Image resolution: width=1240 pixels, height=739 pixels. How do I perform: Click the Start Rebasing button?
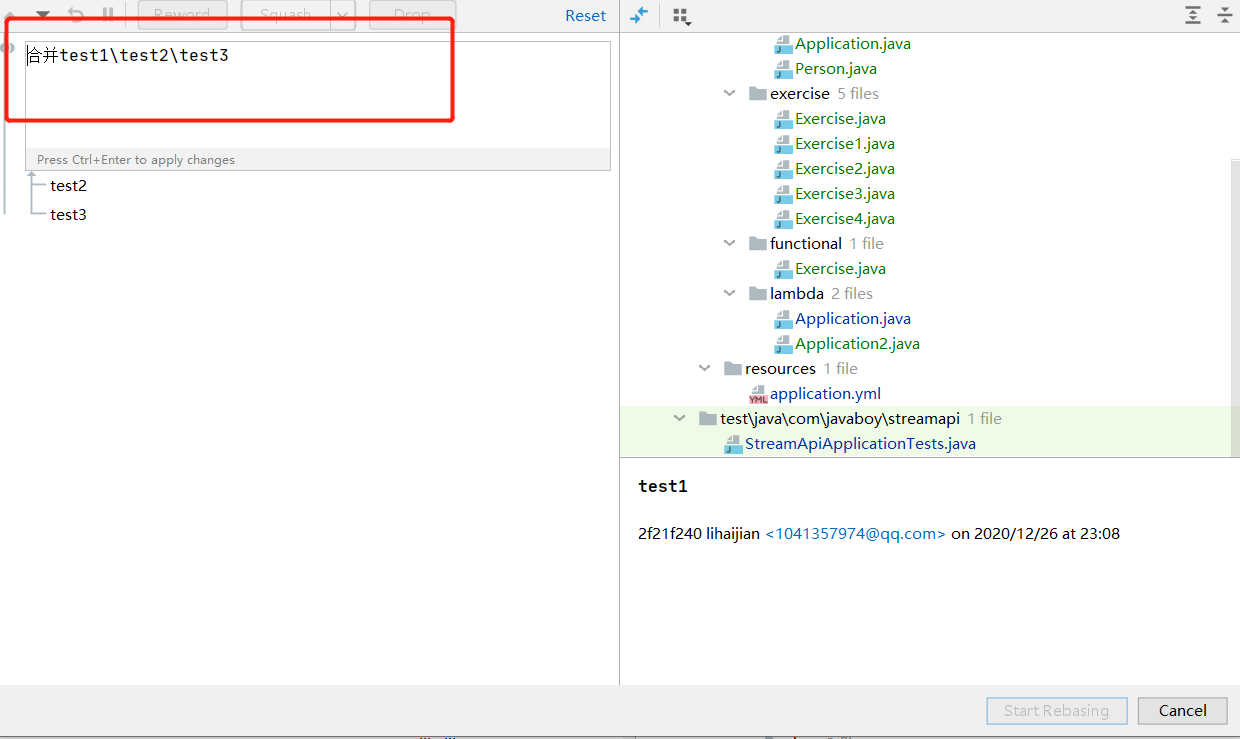pos(1056,710)
